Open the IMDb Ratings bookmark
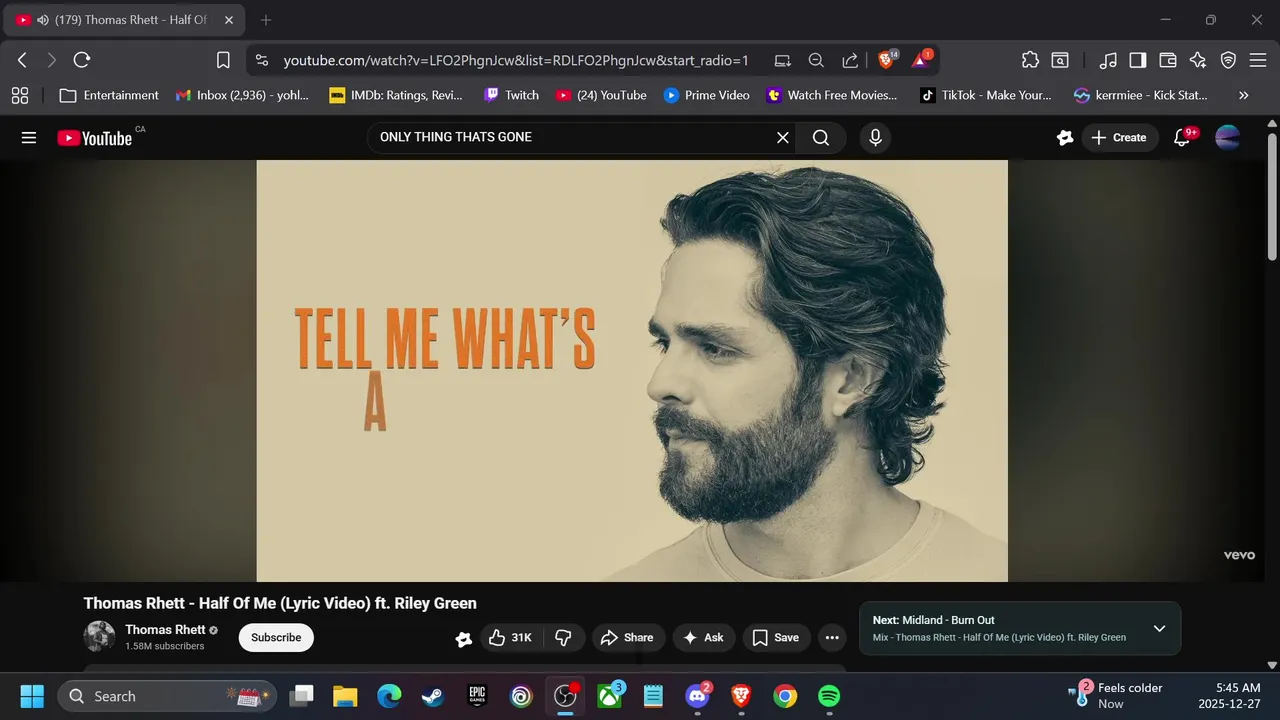 click(x=398, y=95)
